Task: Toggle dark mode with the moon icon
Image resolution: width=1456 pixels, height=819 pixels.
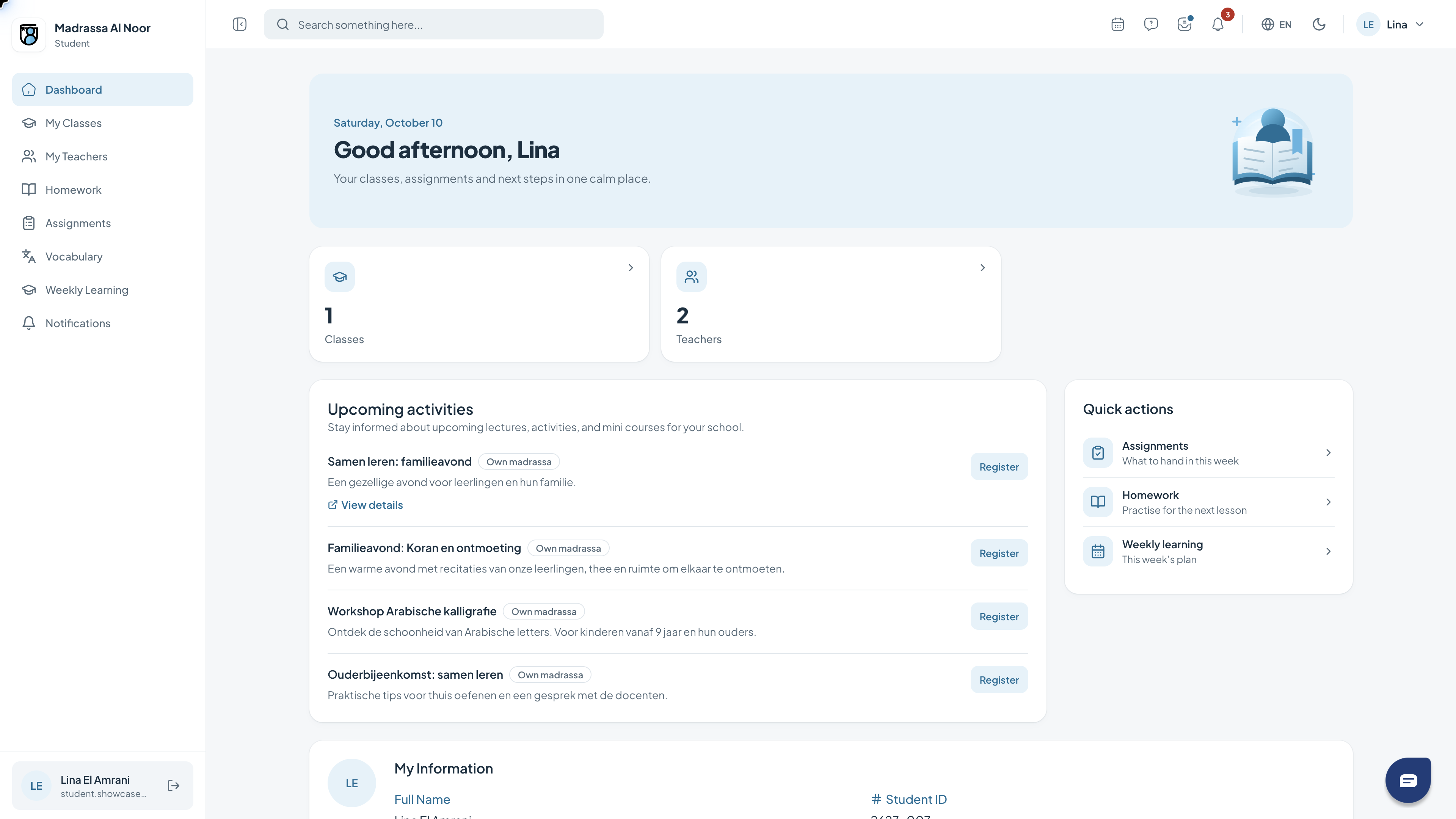Action: click(1319, 24)
